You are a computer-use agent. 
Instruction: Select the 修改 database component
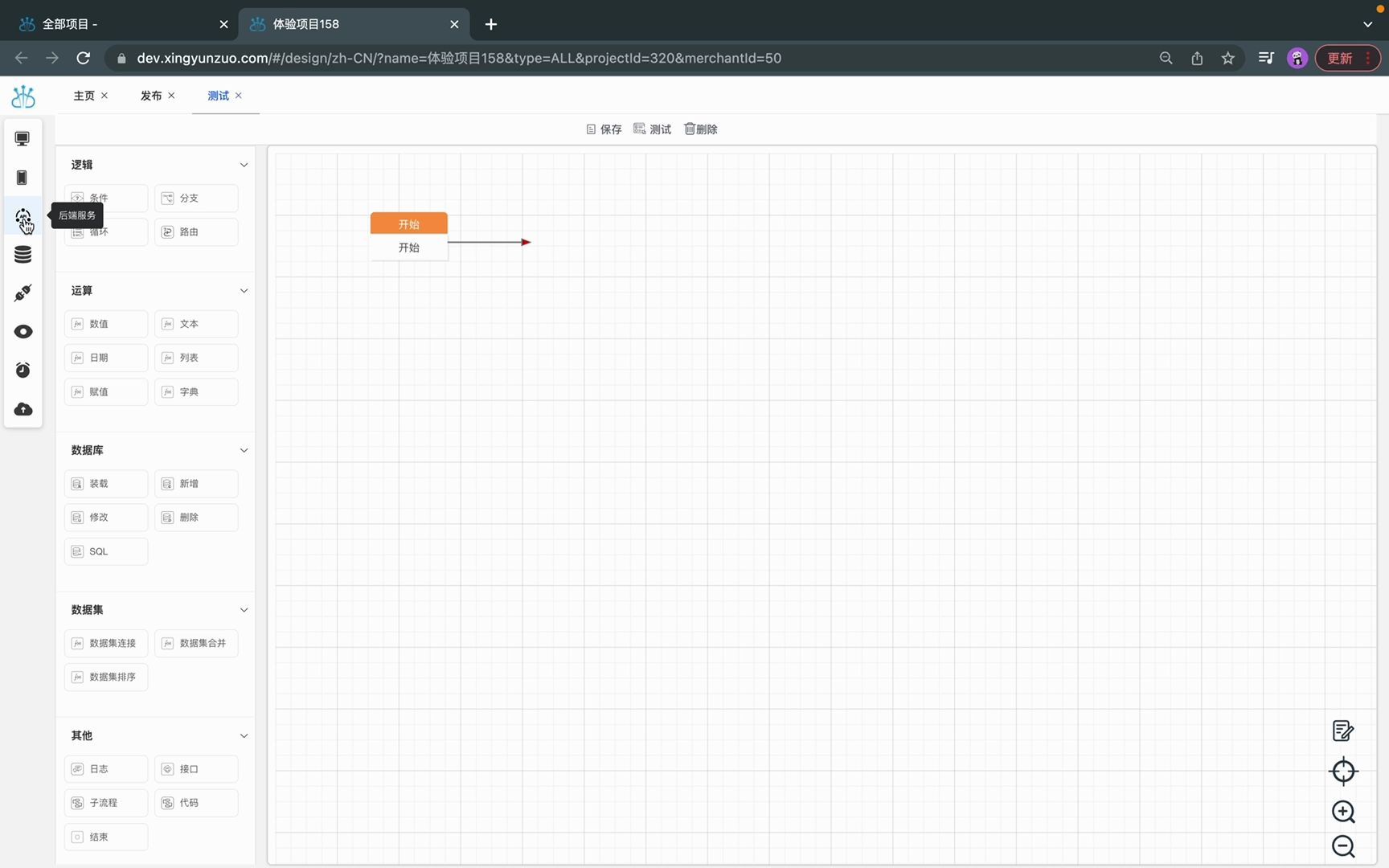(106, 518)
